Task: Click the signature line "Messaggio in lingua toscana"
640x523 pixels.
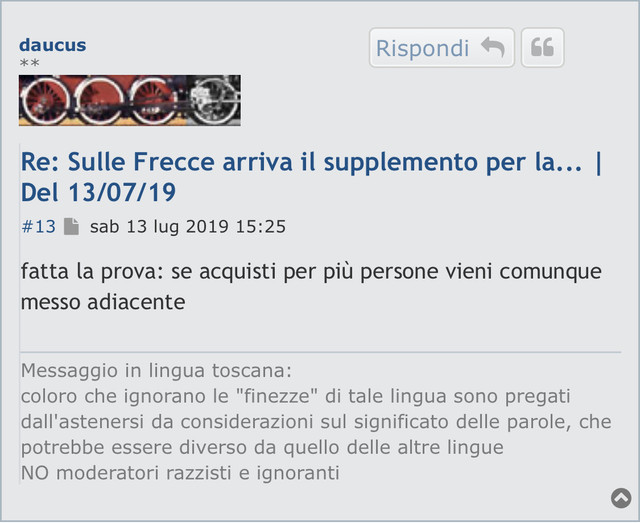Action: pos(156,371)
